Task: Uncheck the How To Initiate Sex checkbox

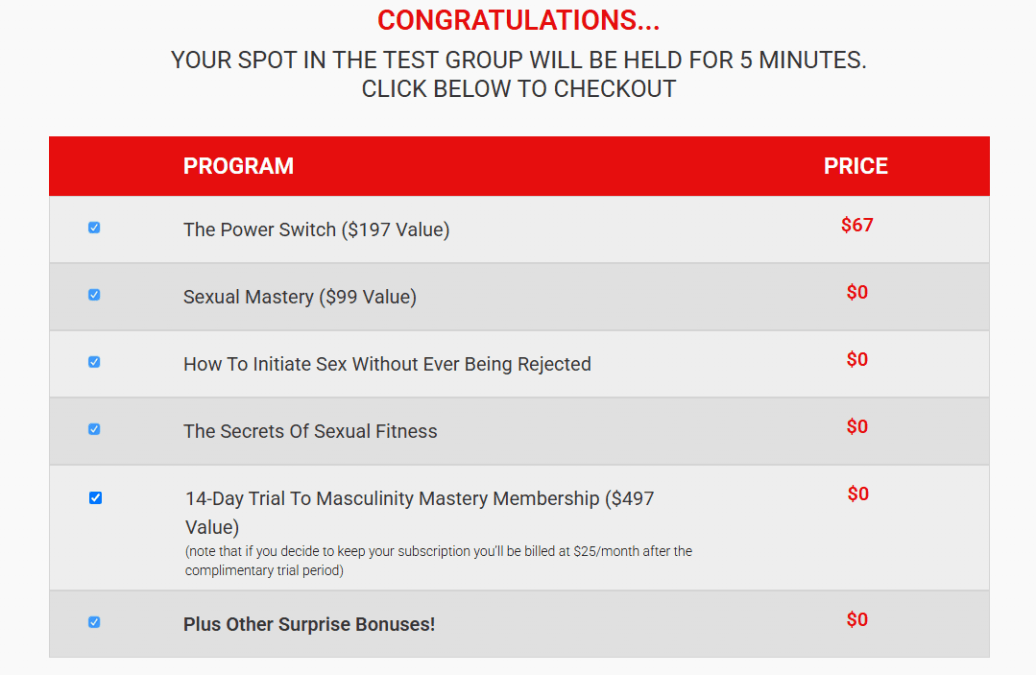Action: point(94,362)
